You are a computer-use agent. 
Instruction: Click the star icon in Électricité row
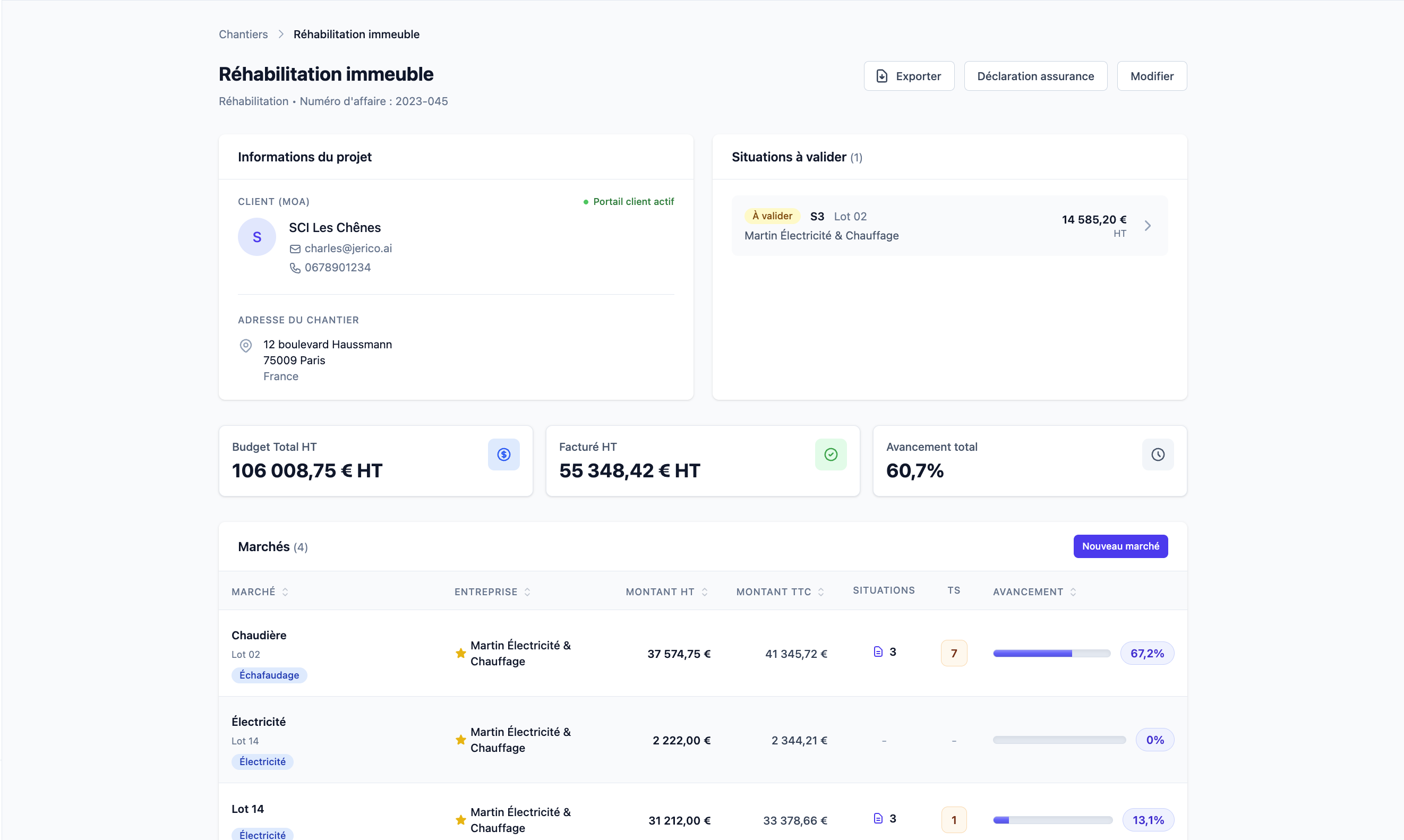[460, 740]
